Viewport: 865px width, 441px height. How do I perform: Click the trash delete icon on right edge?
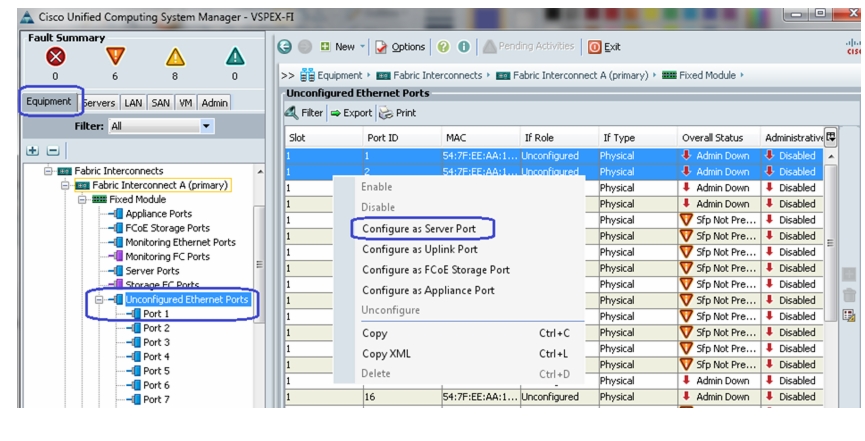pyautogui.click(x=849, y=295)
